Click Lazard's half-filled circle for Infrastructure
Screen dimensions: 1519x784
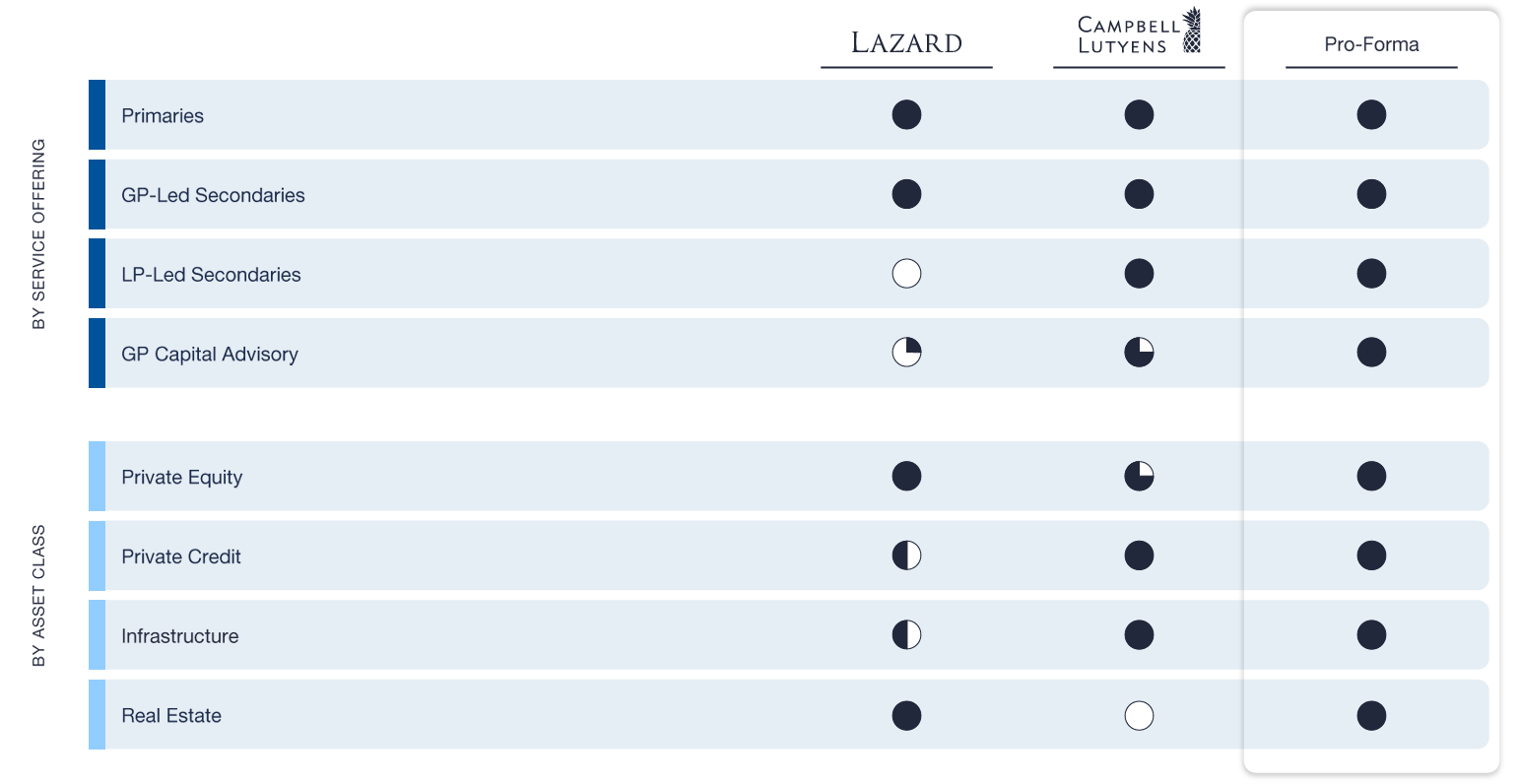pyautogui.click(x=906, y=635)
